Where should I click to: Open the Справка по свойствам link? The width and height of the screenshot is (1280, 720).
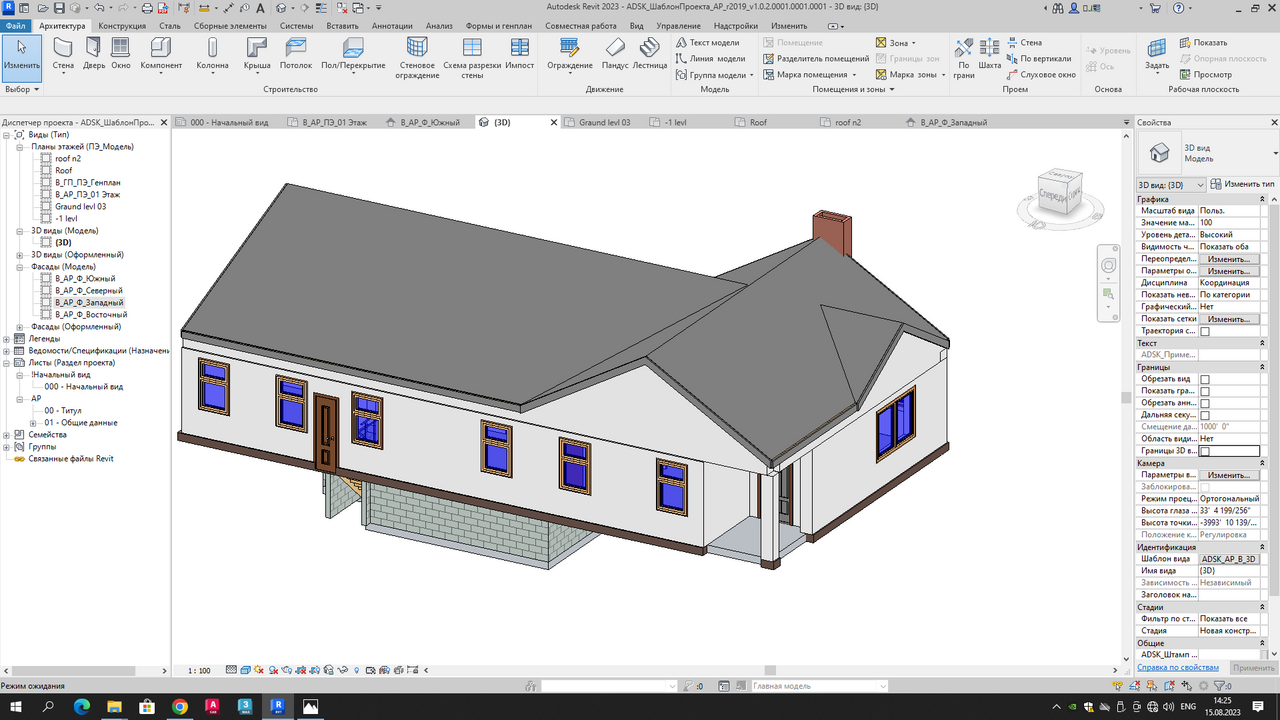tap(1179, 667)
